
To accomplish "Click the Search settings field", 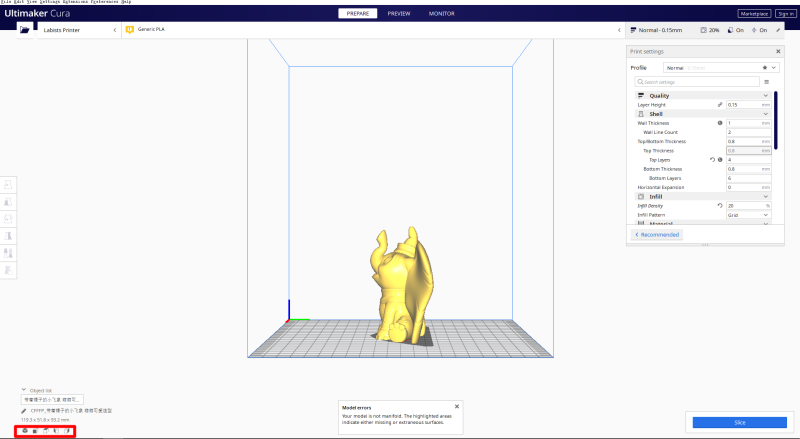I will (697, 82).
